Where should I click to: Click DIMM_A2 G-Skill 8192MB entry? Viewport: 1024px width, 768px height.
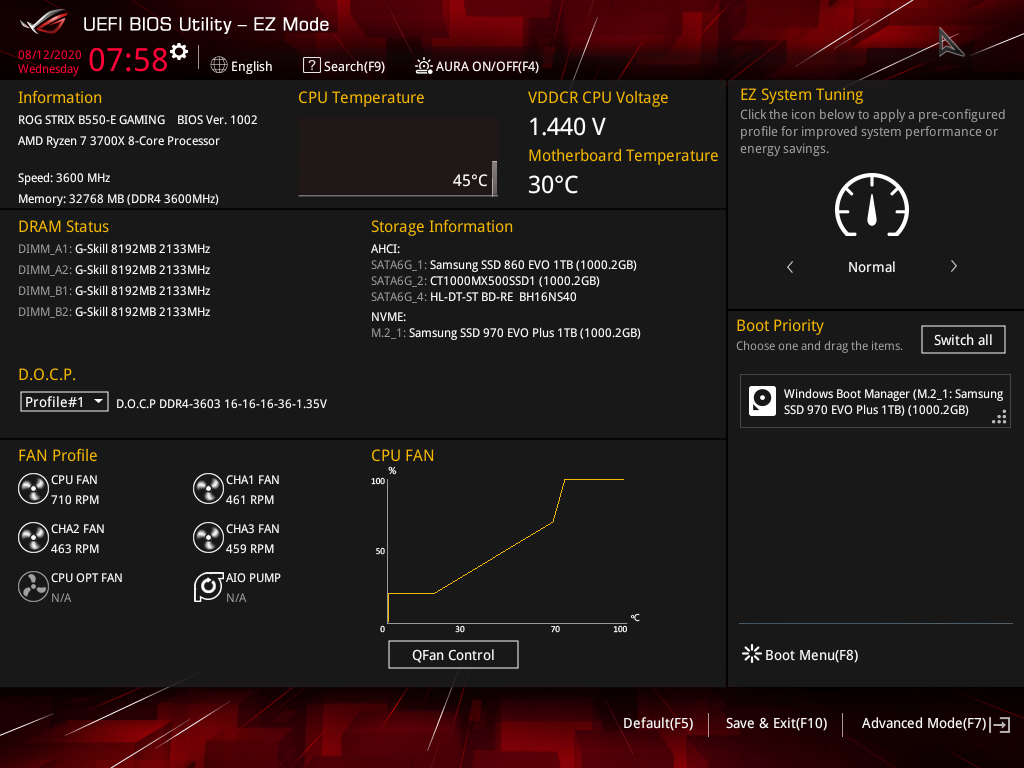(x=114, y=270)
